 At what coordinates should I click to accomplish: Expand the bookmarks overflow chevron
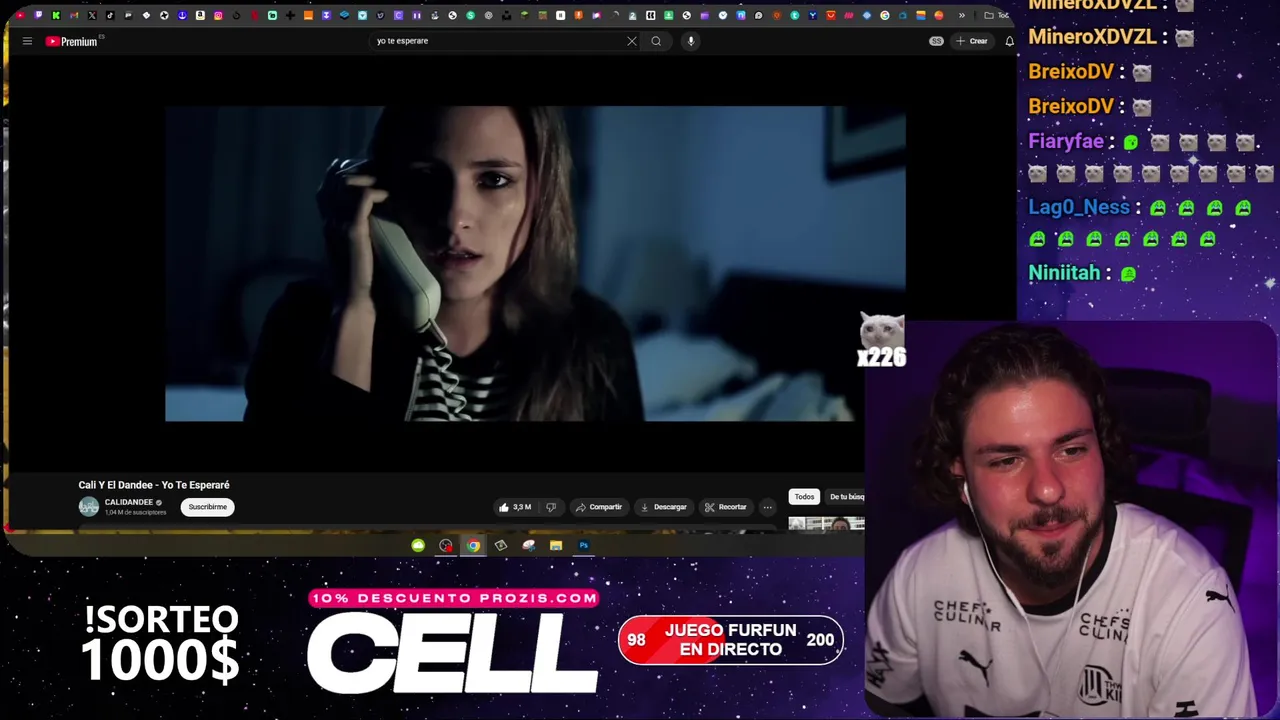point(961,15)
